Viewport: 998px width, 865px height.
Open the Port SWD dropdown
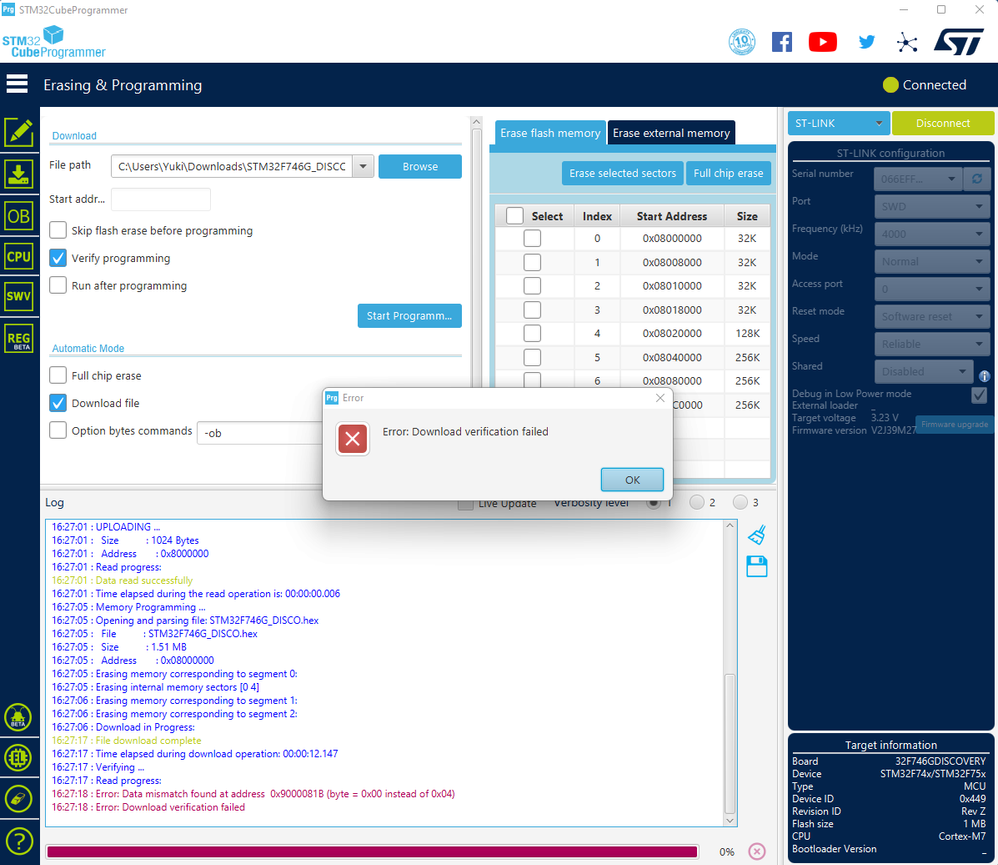tap(932, 206)
